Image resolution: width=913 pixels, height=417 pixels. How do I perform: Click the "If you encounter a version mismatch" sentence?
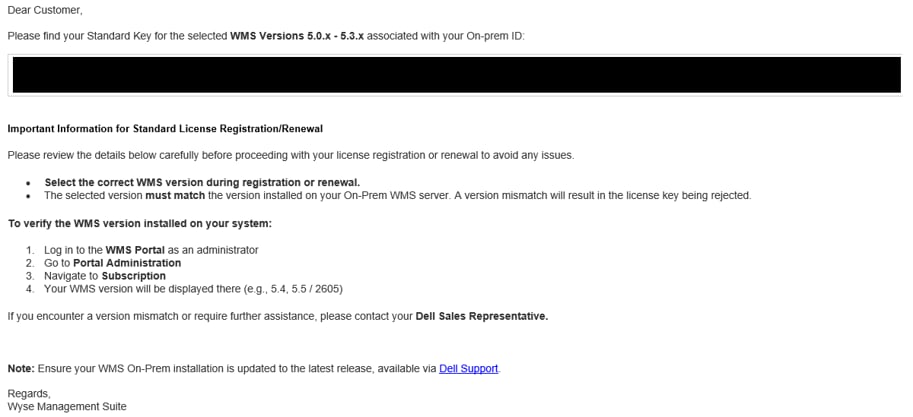278,317
